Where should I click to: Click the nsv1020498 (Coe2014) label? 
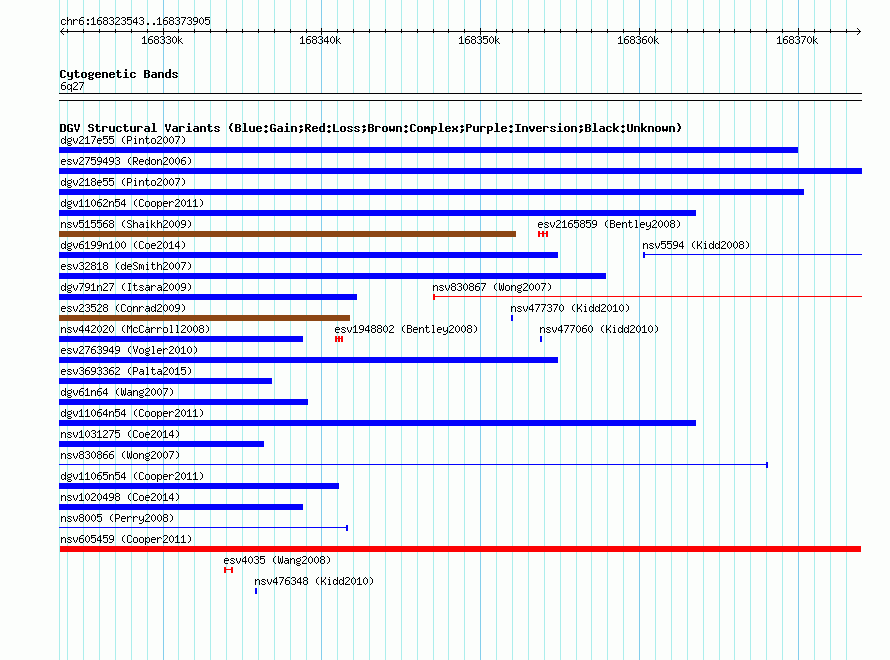(120, 497)
